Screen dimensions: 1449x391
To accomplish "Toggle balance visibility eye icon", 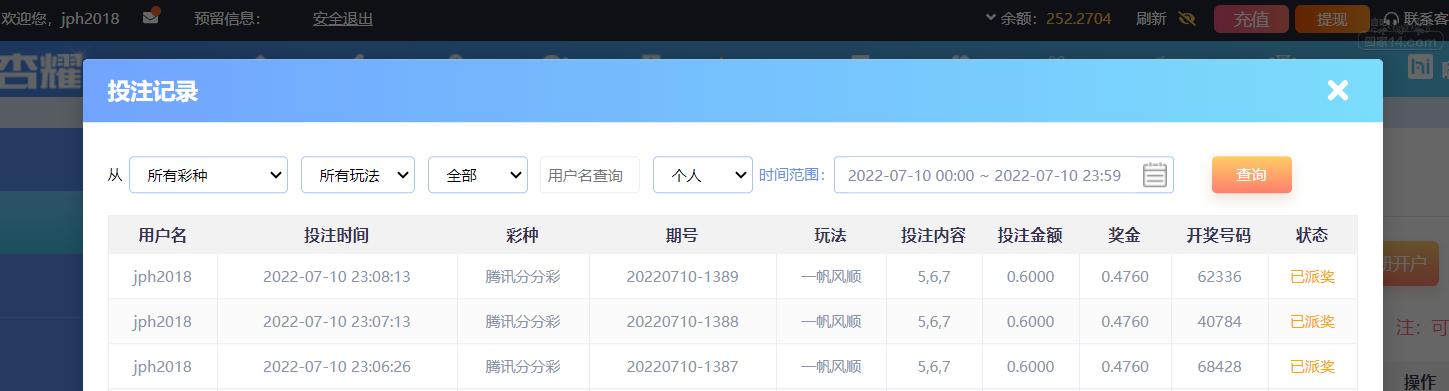I will click(1187, 18).
